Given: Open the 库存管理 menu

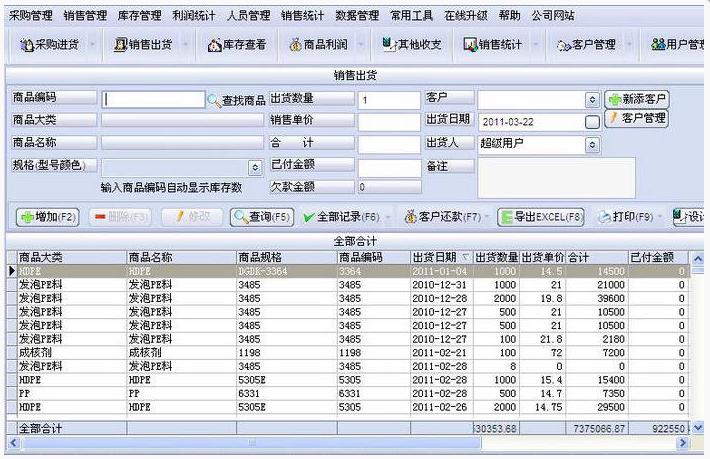Looking at the screenshot, I should coord(139,16).
